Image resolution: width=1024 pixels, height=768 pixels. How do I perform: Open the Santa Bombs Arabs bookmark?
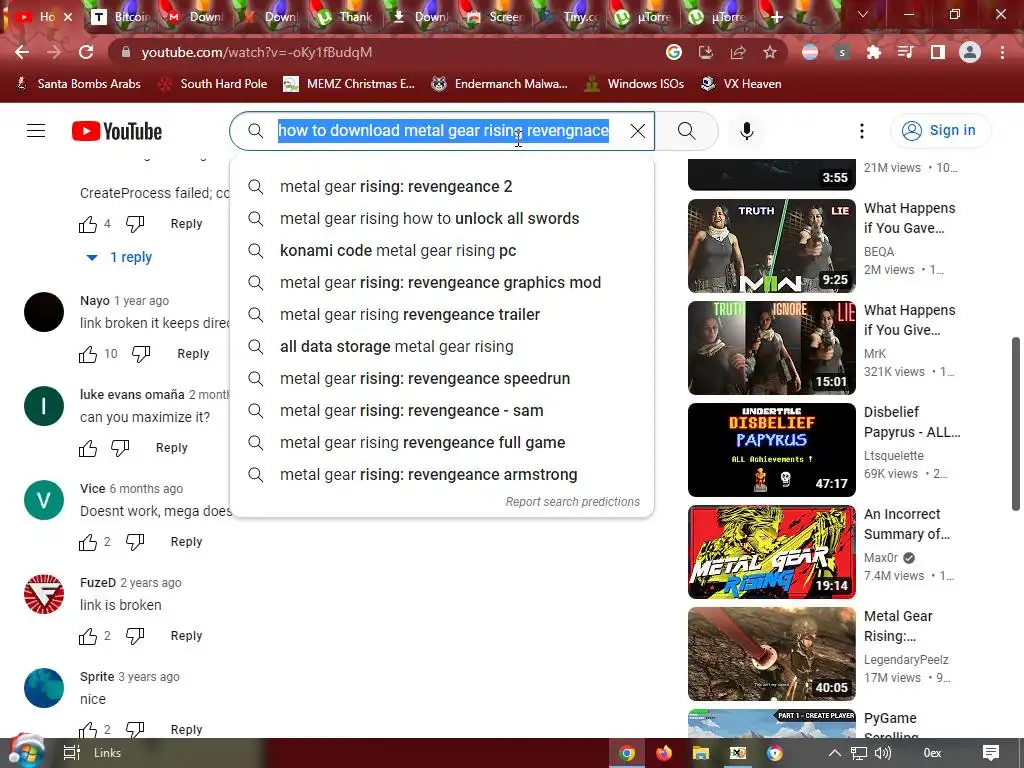(x=78, y=84)
